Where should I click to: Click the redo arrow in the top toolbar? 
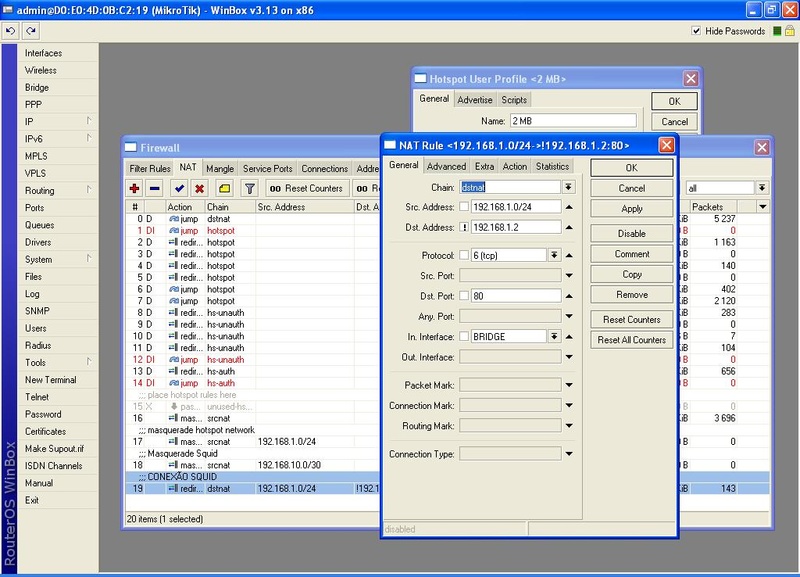point(31,31)
